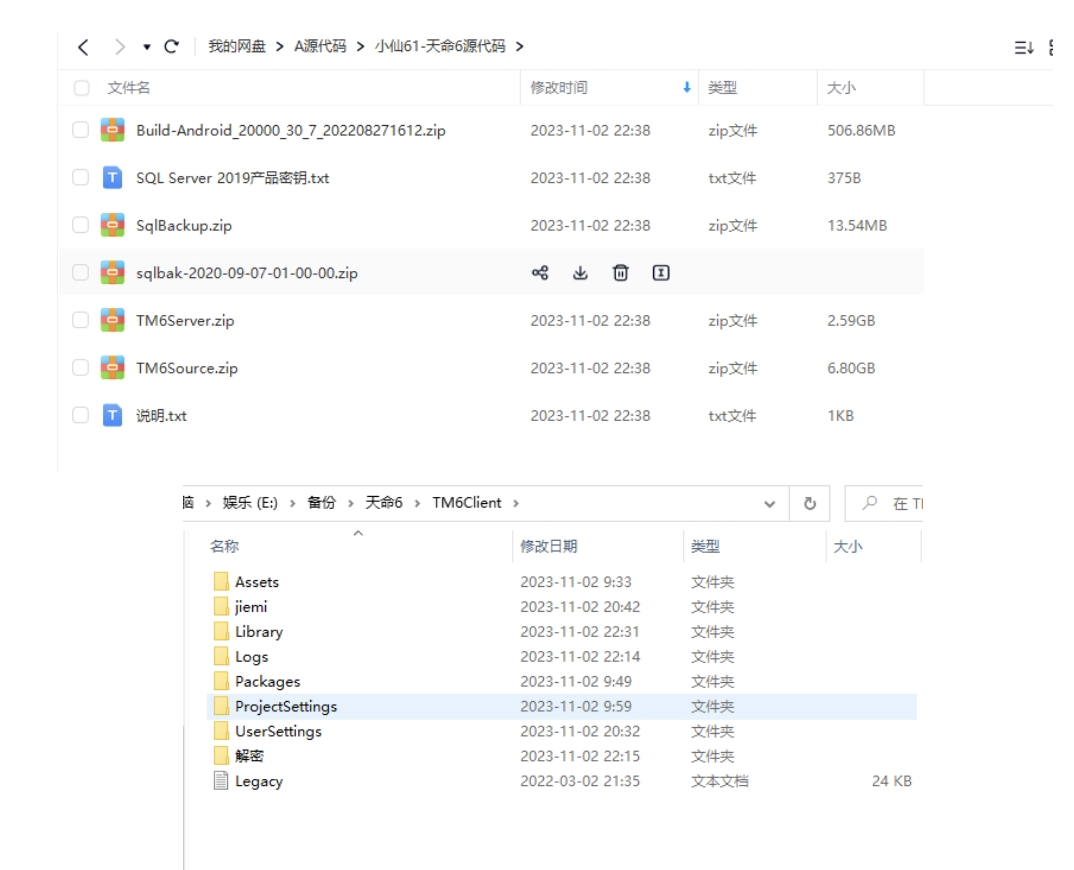1074x870 pixels.
Task: Check the box for sqlbak-2020-09-07-01-00-00.zip
Action: tap(81, 273)
